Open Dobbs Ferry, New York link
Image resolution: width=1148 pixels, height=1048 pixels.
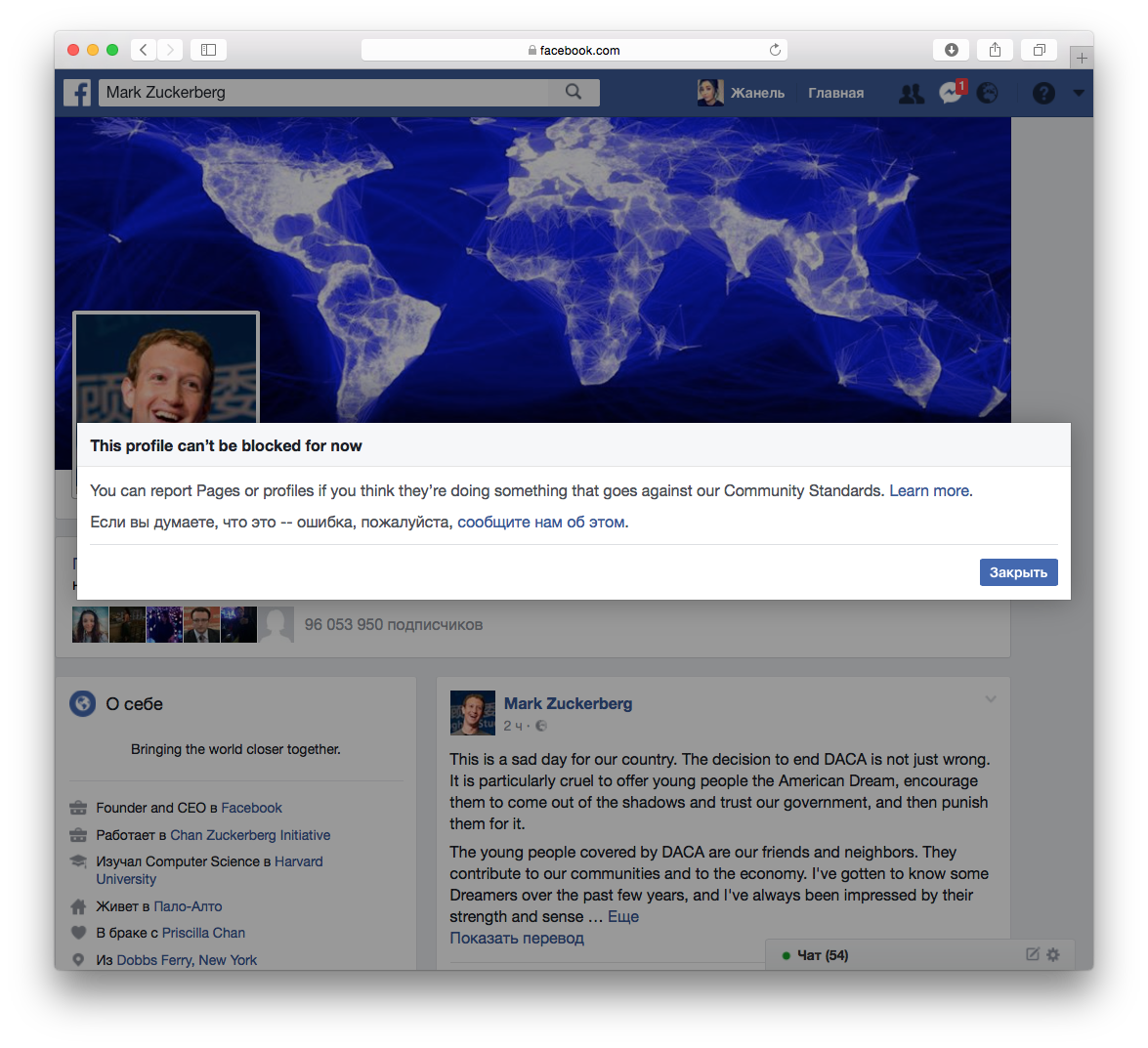(187, 960)
